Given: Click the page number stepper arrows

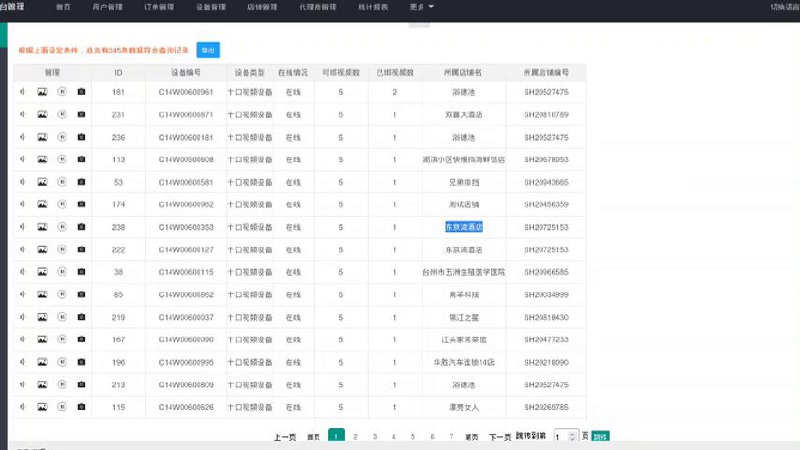Looking at the screenshot, I should 574,437.
